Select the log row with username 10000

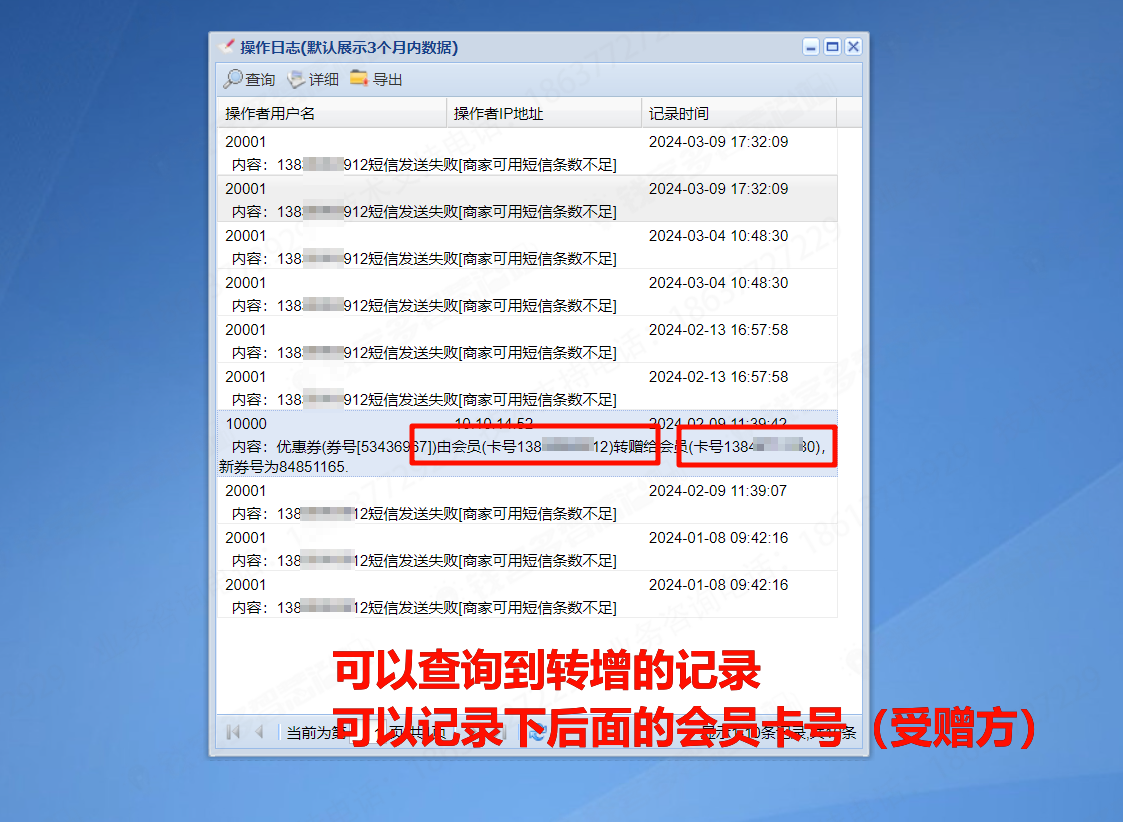527,444
